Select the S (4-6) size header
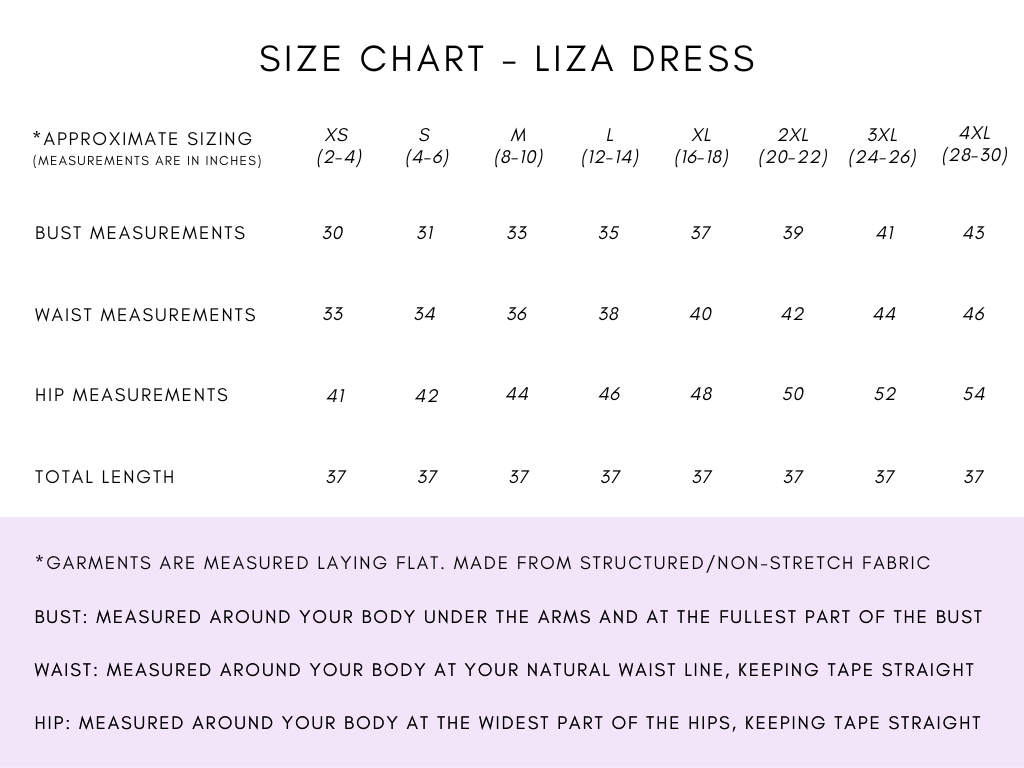1024x768 pixels. point(426,146)
